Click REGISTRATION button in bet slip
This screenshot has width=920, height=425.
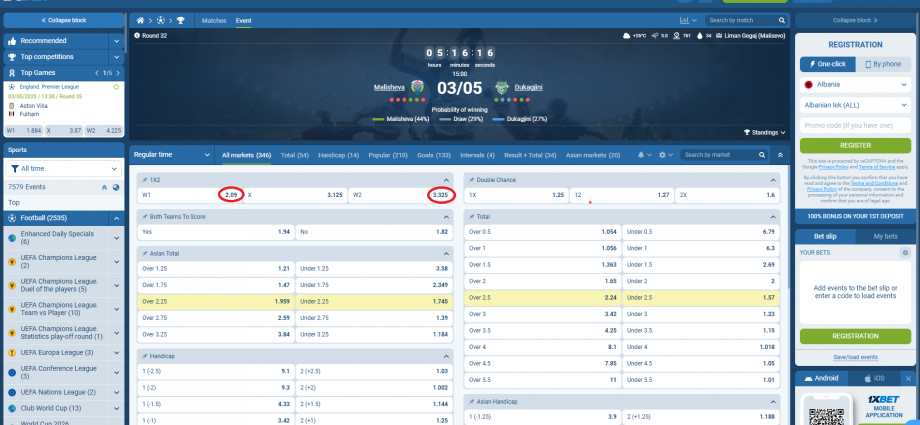855,336
